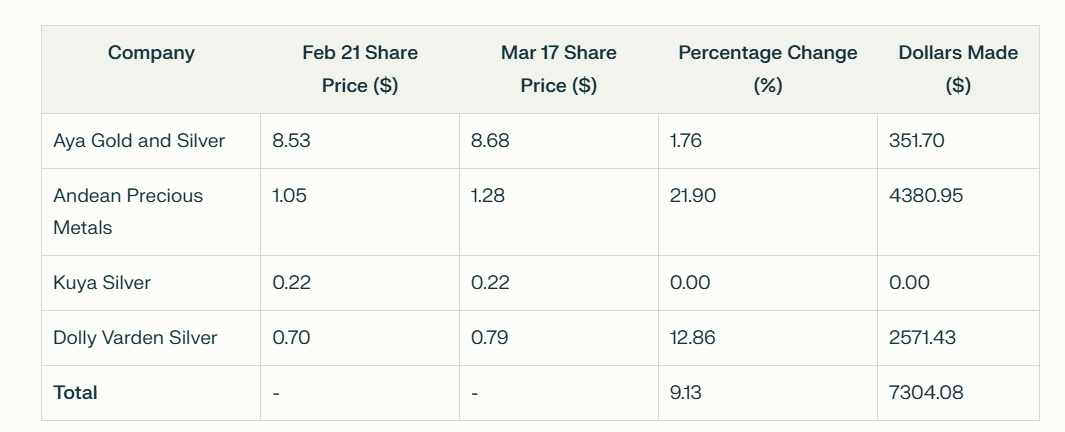Click the 12.86 percentage change value
Screen dimensions: 1065x432
(692, 338)
